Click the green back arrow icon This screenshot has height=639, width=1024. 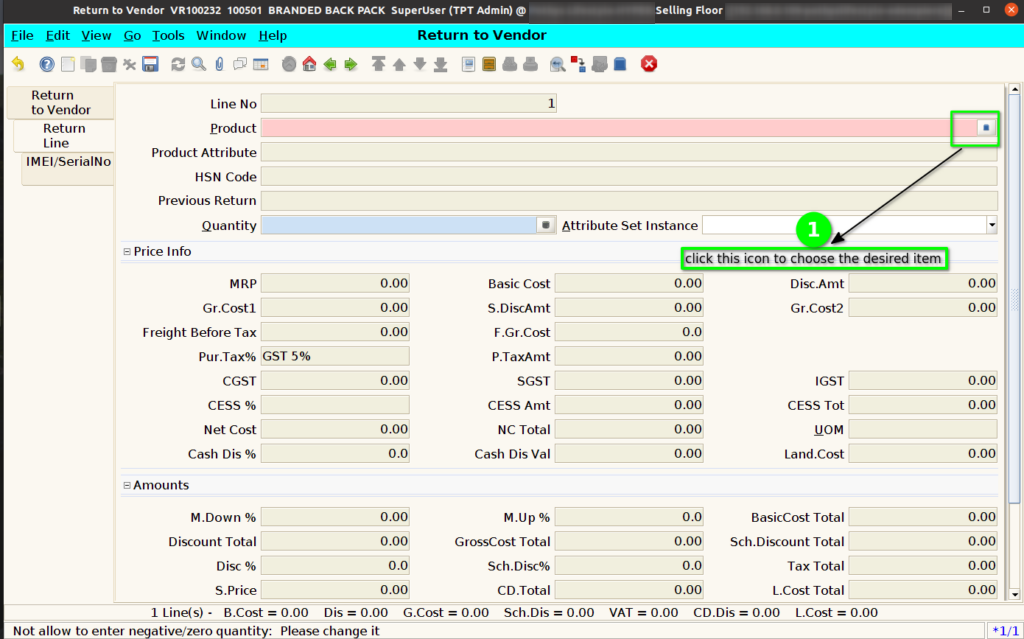[x=330, y=64]
